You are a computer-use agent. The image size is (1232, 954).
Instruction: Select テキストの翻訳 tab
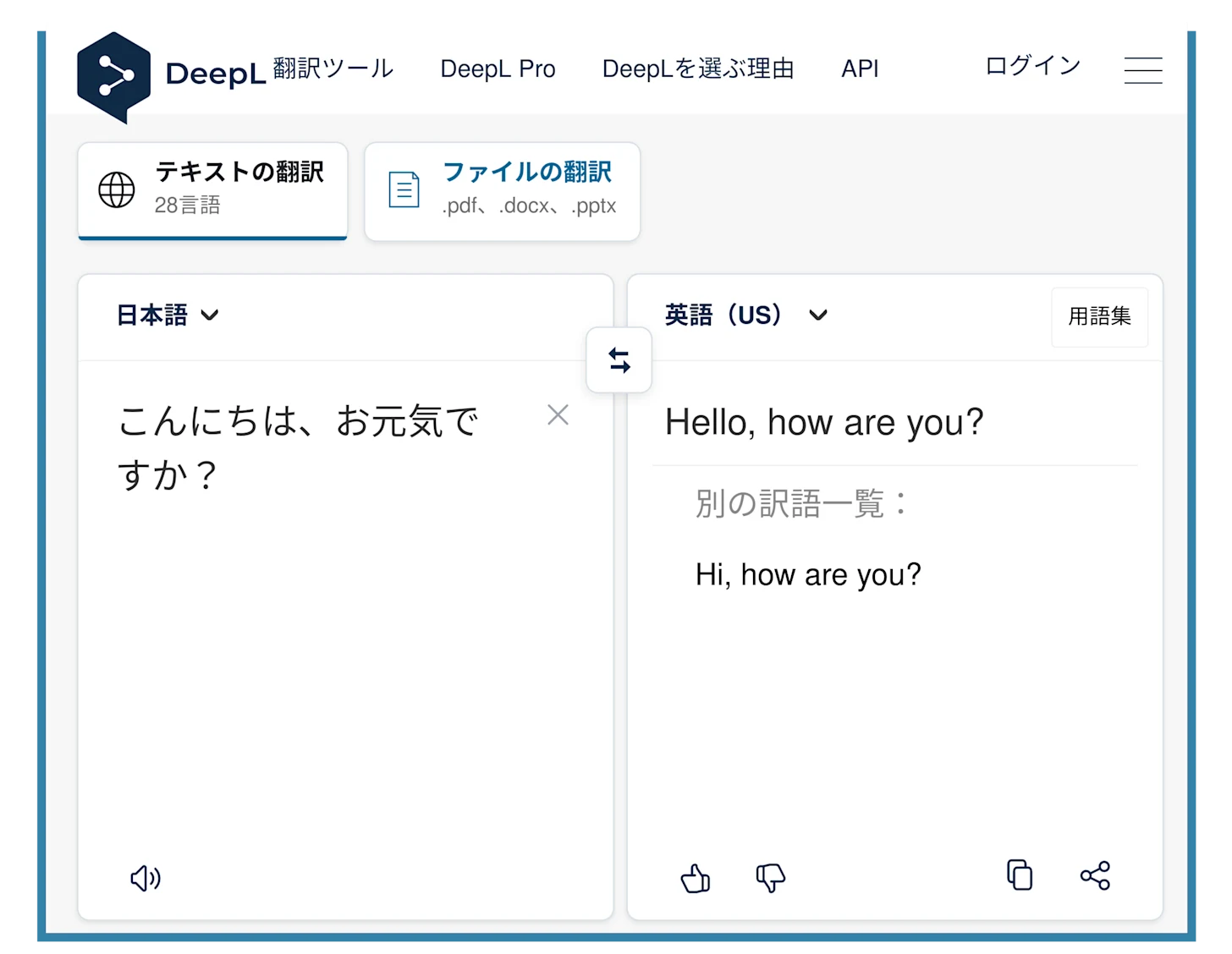pos(212,190)
